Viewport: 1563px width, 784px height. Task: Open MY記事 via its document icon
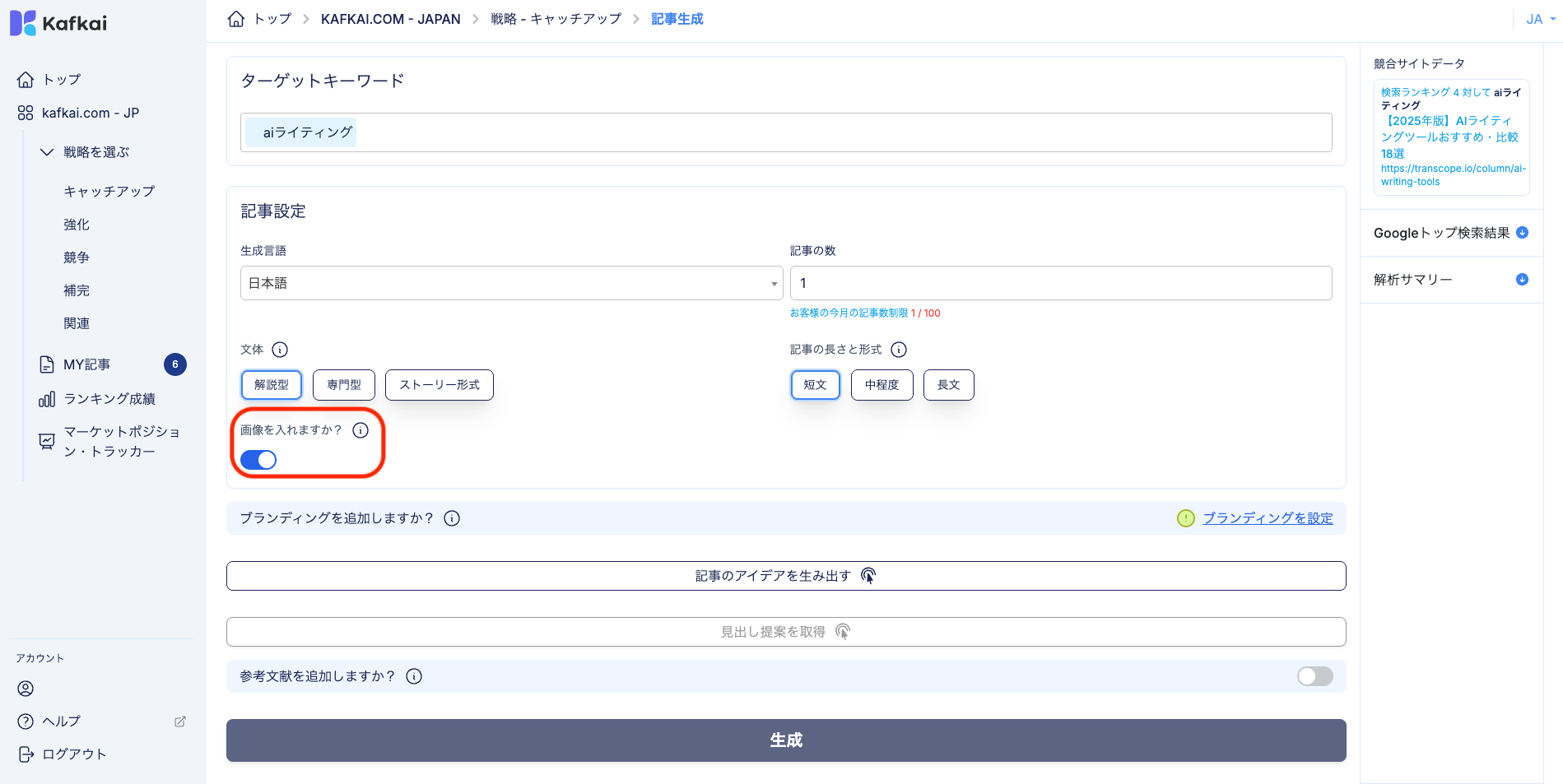(x=47, y=364)
